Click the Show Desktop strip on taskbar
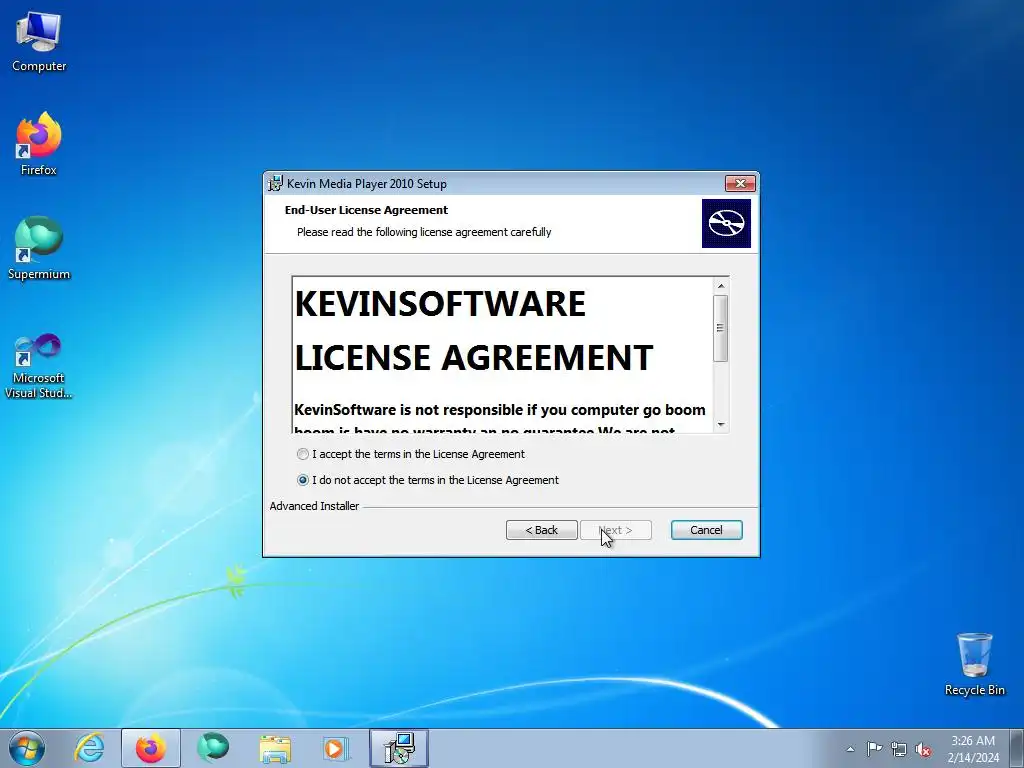Image resolution: width=1024 pixels, height=768 pixels. tap(1017, 748)
